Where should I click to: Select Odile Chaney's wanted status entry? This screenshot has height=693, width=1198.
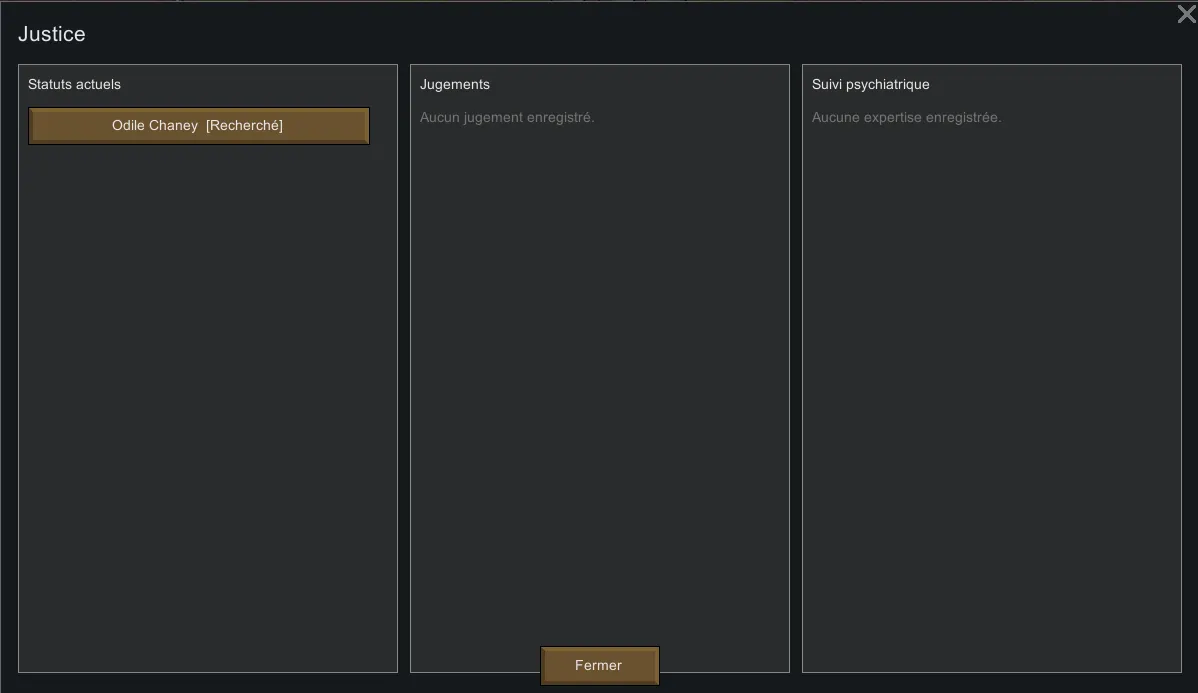click(x=199, y=126)
